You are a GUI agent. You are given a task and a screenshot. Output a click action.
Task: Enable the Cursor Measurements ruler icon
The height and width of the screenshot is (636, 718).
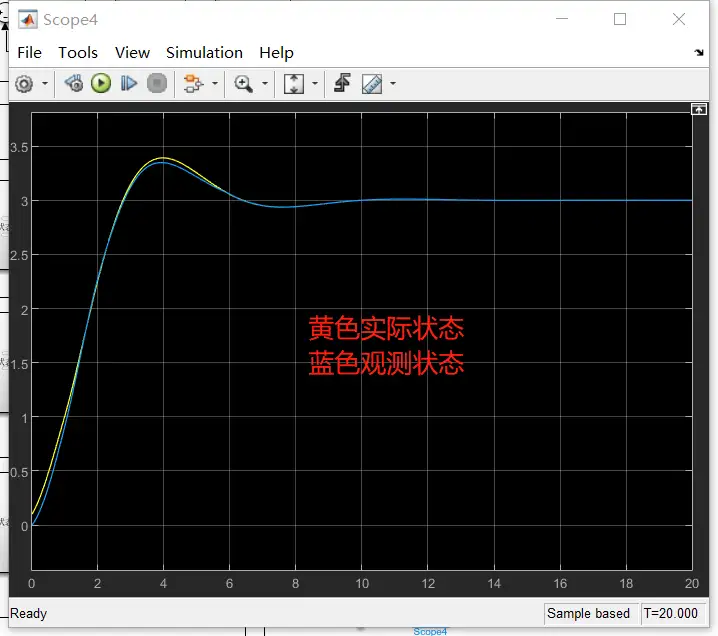[372, 84]
